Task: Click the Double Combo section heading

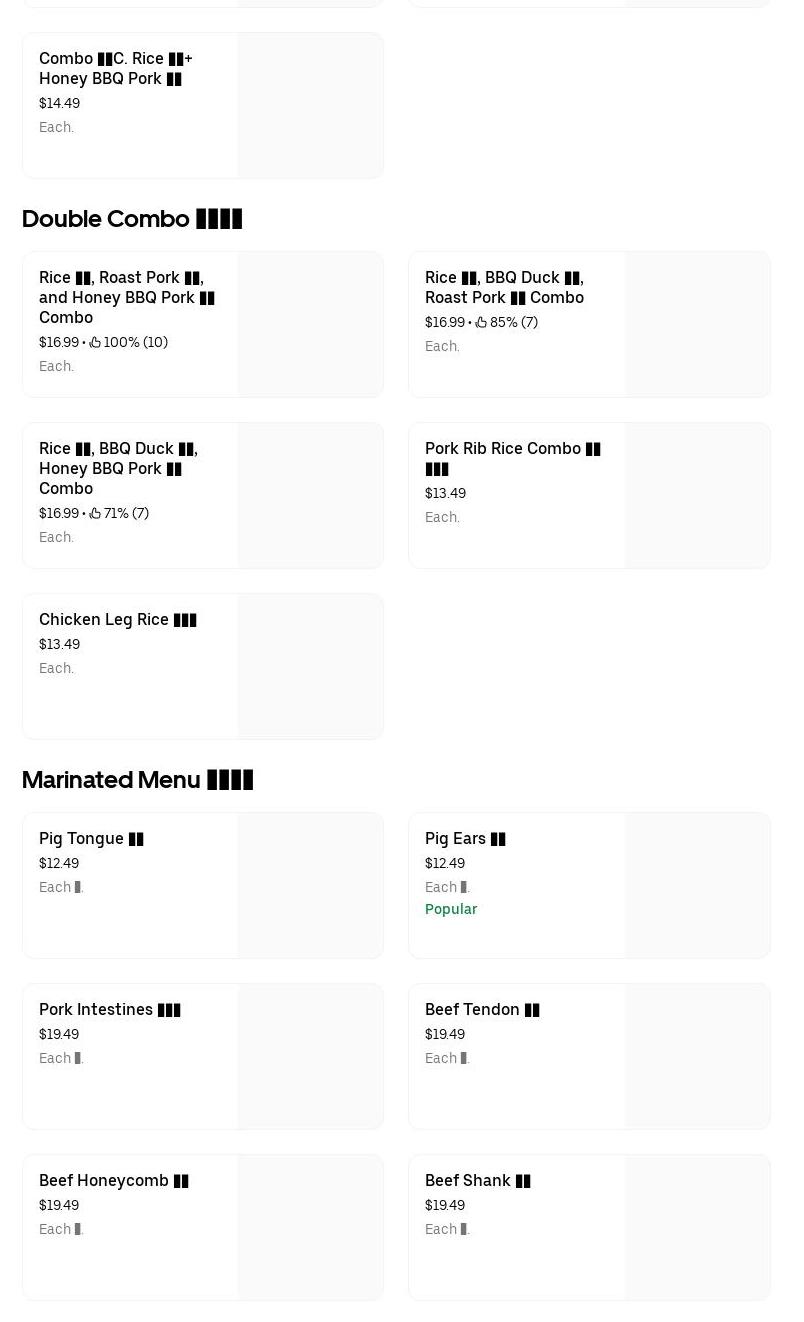Action: (x=132, y=218)
